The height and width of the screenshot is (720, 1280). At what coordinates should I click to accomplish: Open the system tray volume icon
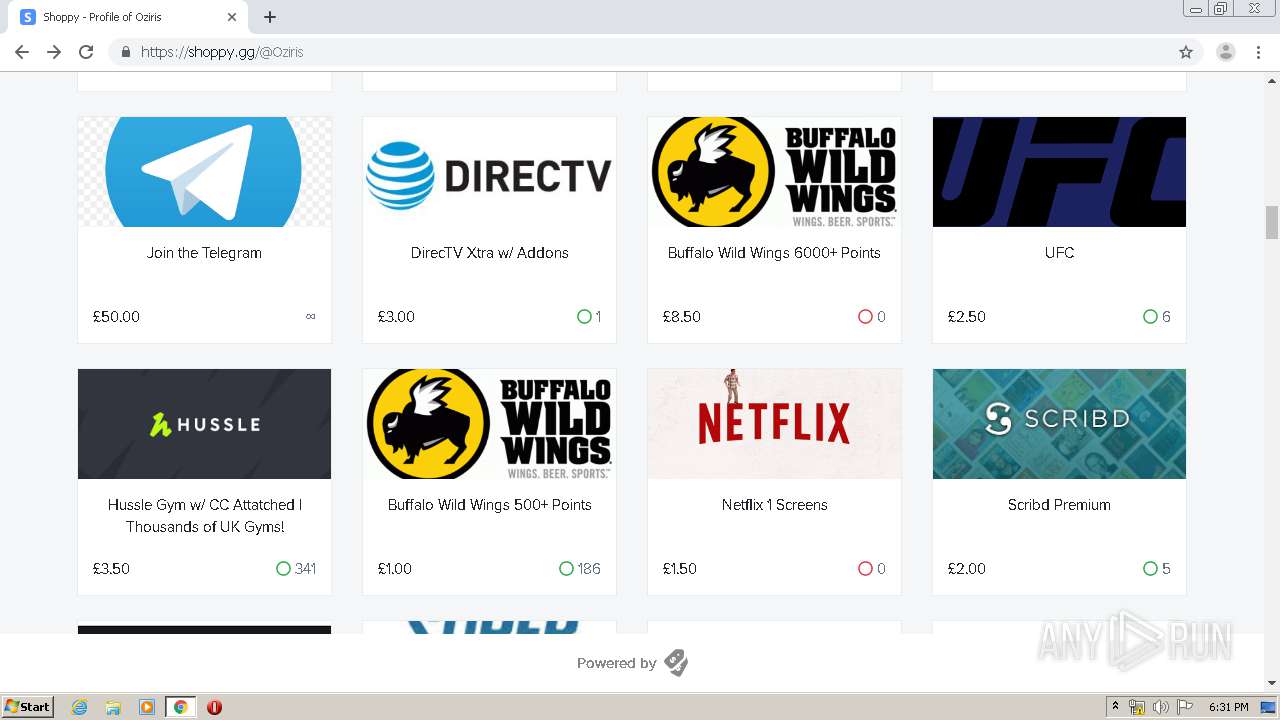(x=1161, y=707)
